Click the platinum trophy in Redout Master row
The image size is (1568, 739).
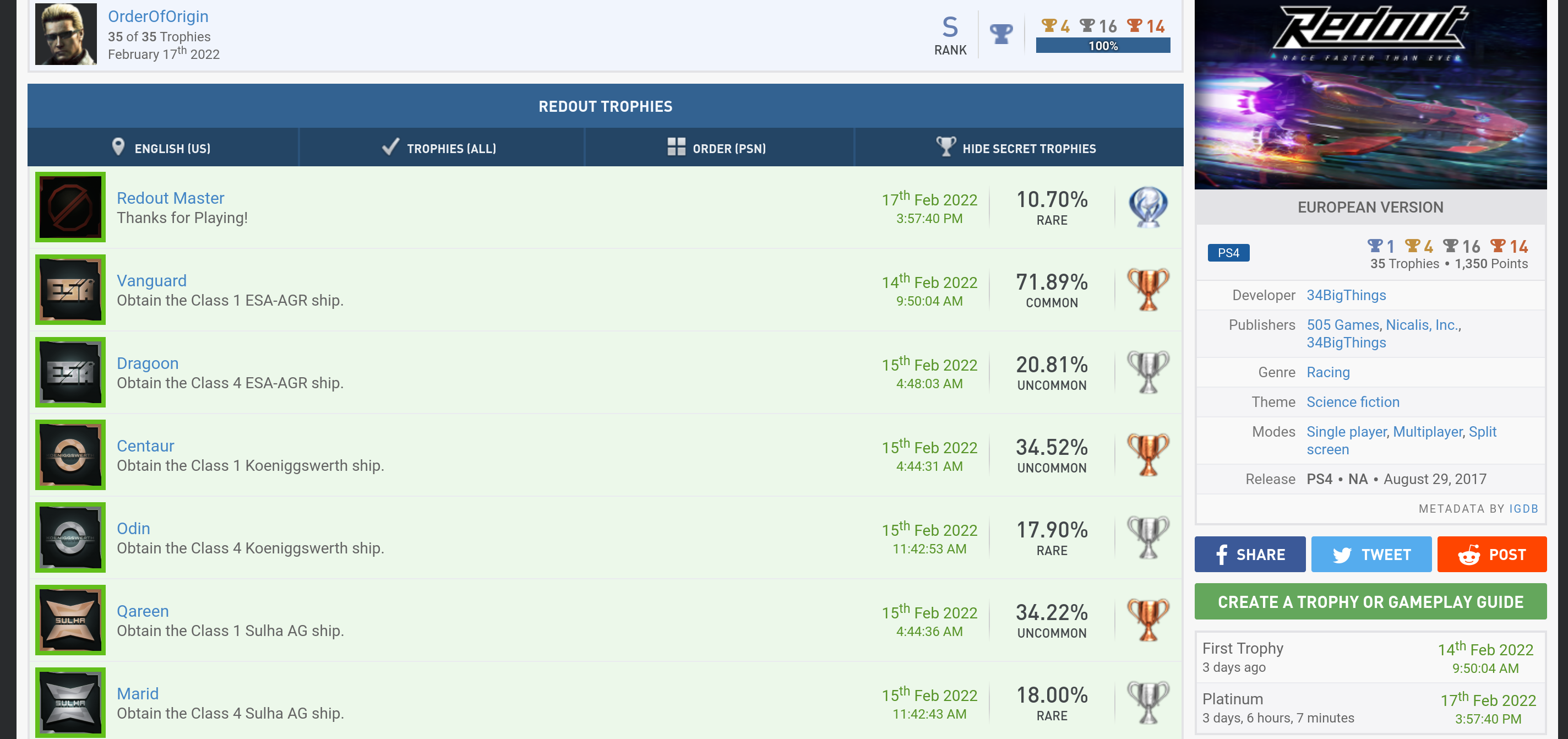(1148, 207)
